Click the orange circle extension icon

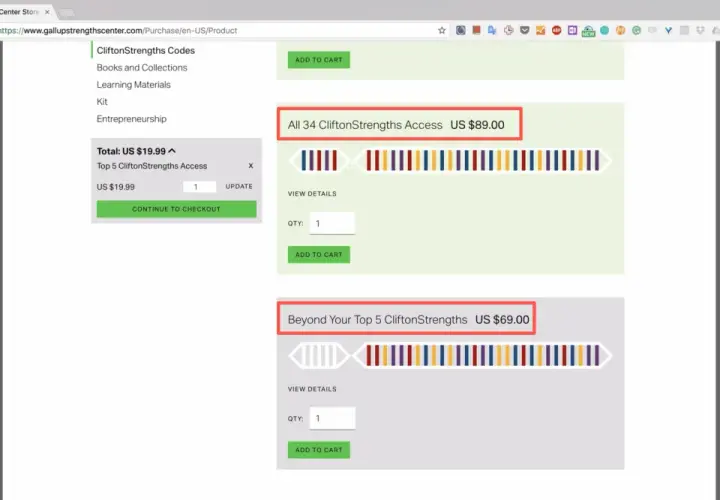[x=620, y=30]
